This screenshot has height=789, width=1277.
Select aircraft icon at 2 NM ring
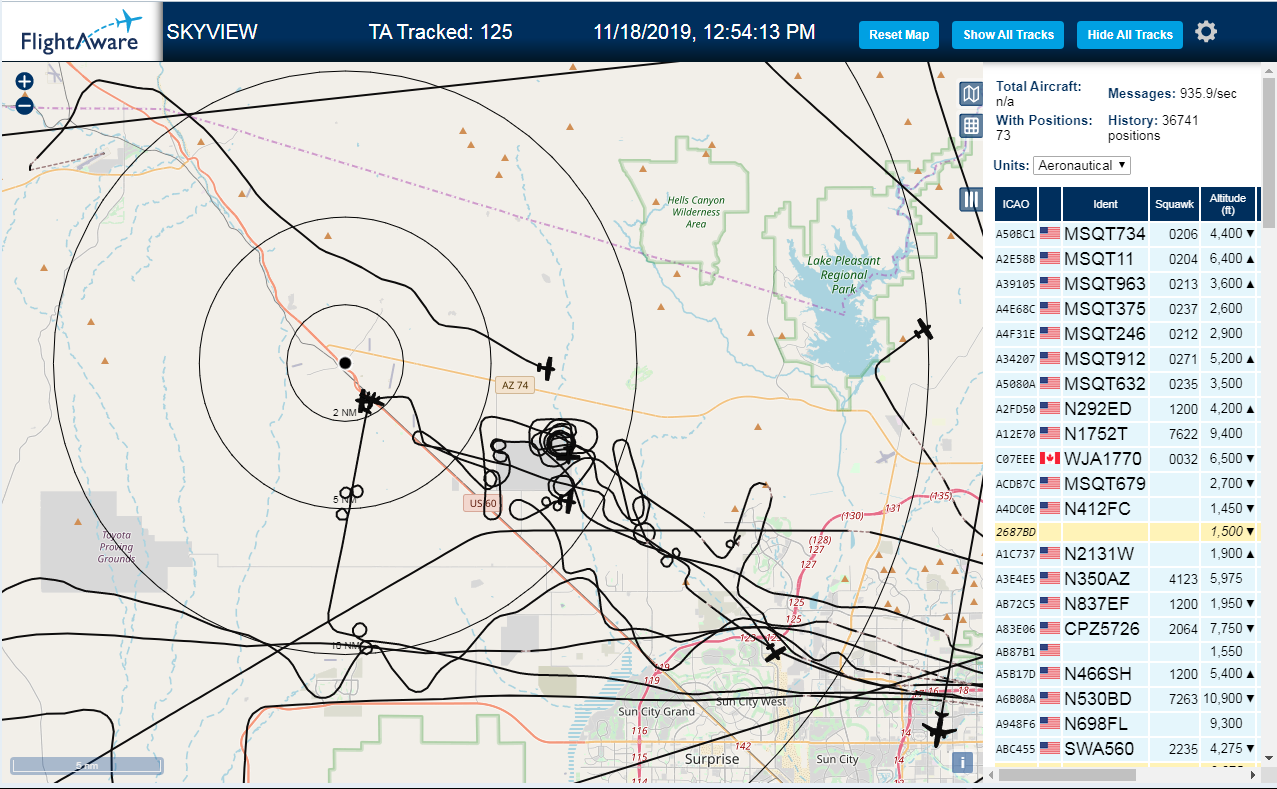pyautogui.click(x=369, y=401)
